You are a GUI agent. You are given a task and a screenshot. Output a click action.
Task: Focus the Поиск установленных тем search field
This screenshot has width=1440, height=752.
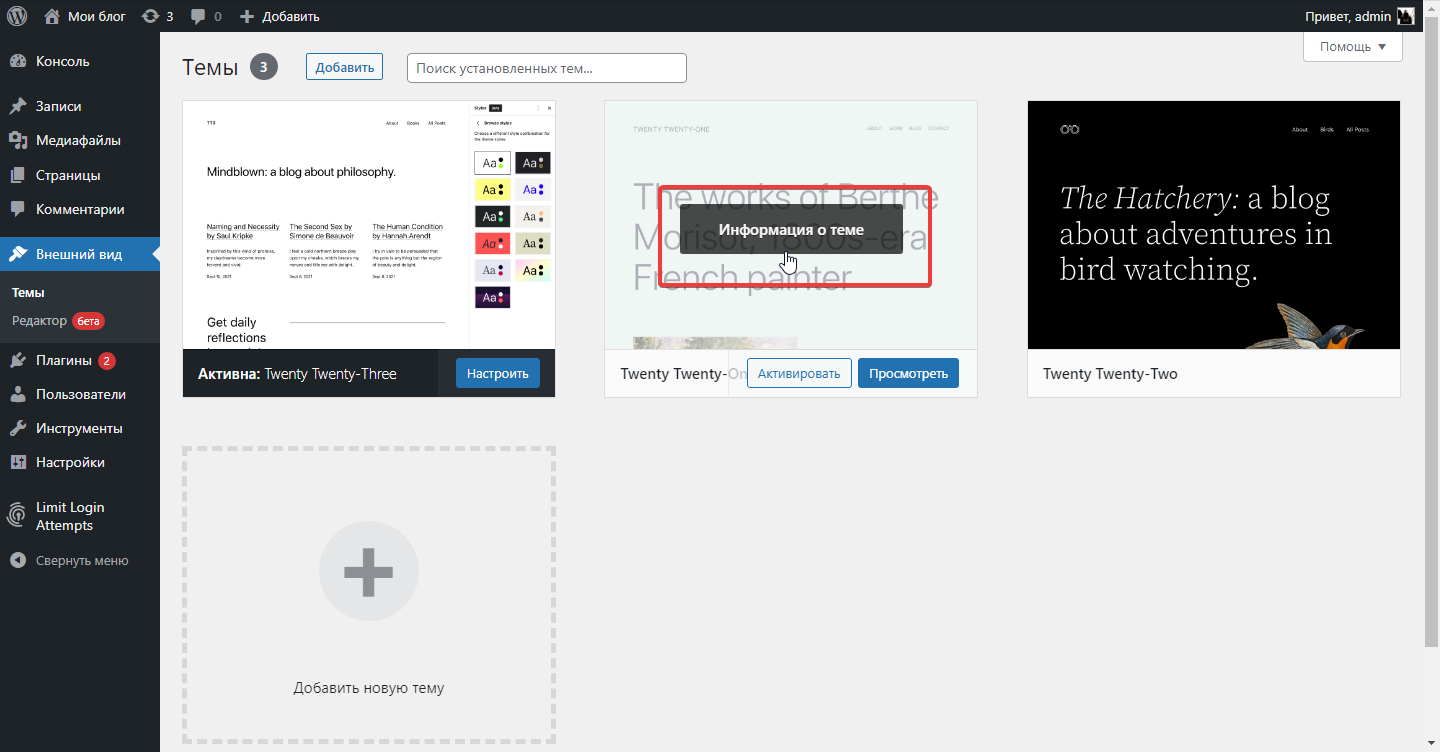[547, 68]
